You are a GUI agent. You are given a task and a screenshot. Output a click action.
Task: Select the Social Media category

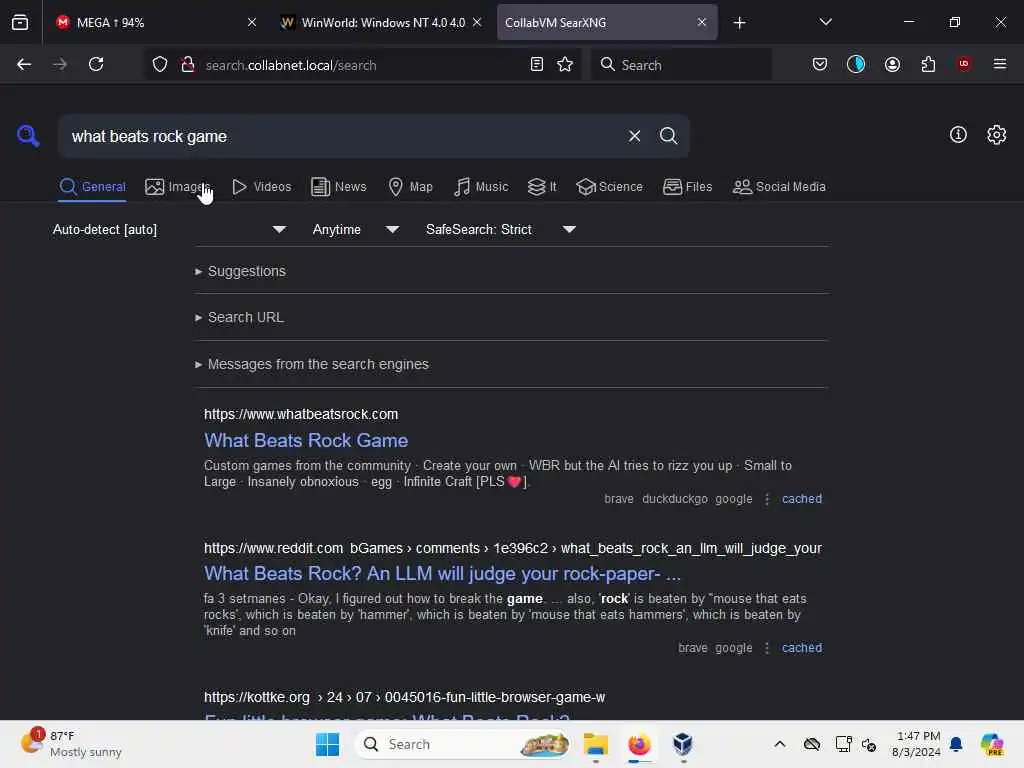779,187
